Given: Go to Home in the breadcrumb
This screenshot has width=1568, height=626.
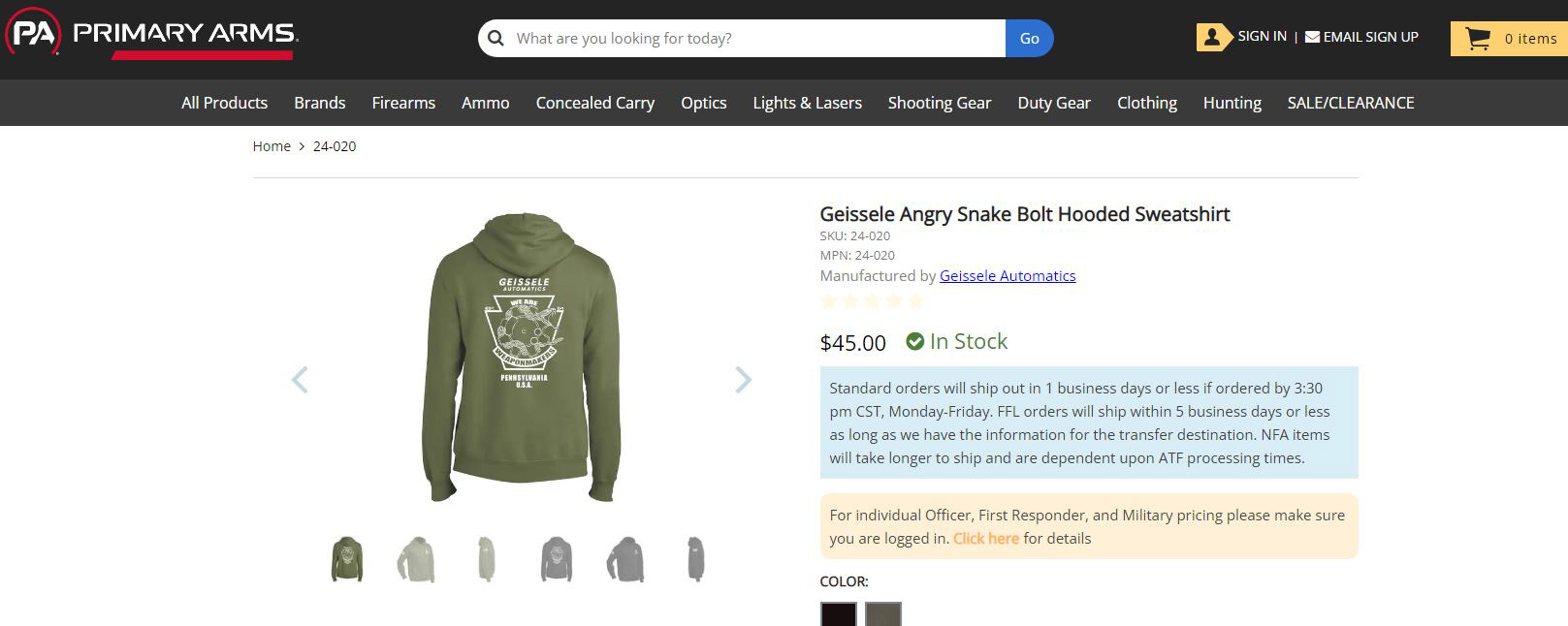Looking at the screenshot, I should [x=272, y=146].
